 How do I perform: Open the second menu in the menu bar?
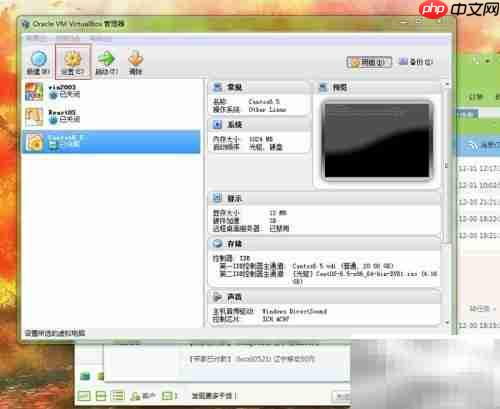[x=68, y=39]
